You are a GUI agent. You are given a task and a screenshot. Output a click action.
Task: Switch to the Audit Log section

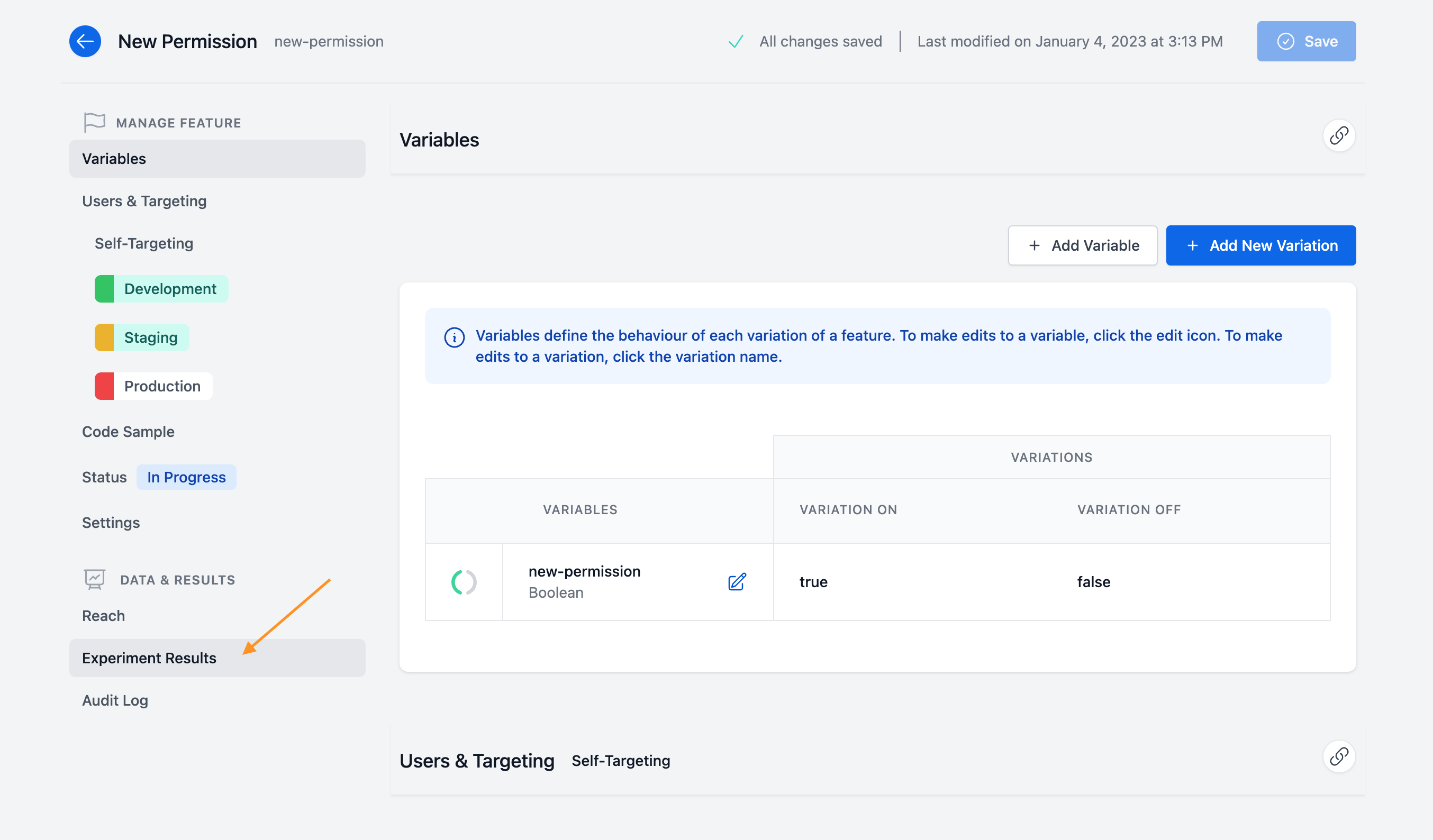[115, 700]
